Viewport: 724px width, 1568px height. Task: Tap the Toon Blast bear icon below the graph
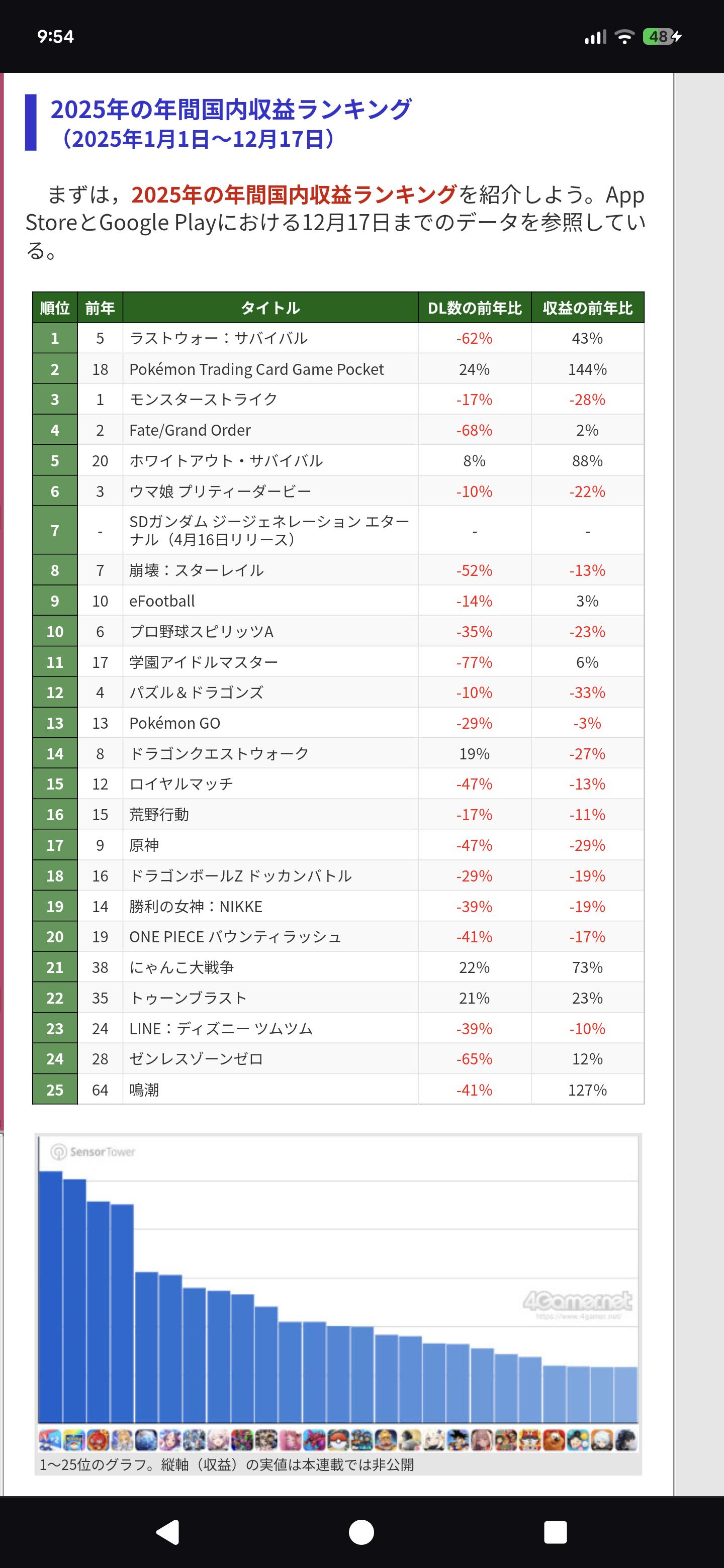click(555, 1439)
